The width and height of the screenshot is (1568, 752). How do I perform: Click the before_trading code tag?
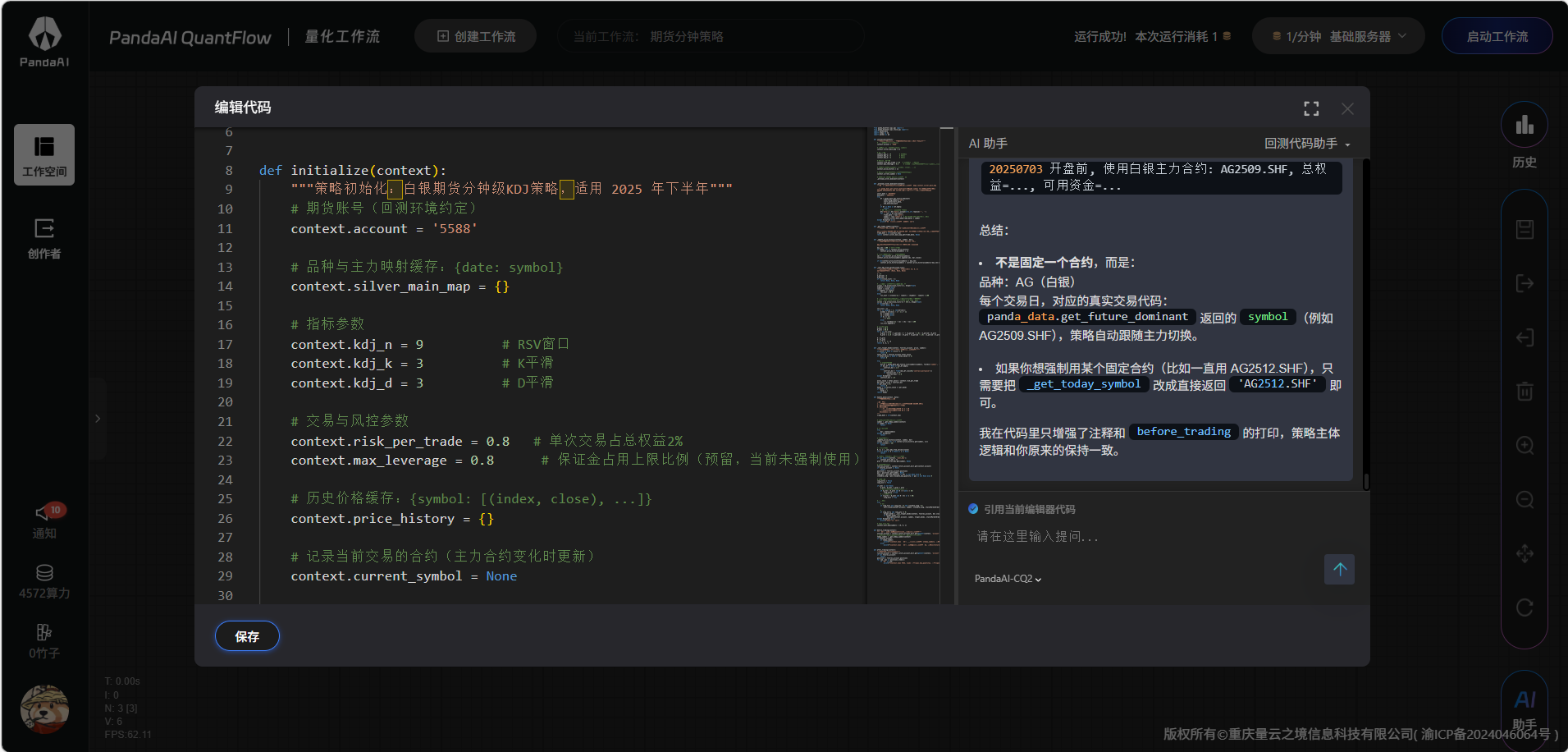coord(1183,432)
